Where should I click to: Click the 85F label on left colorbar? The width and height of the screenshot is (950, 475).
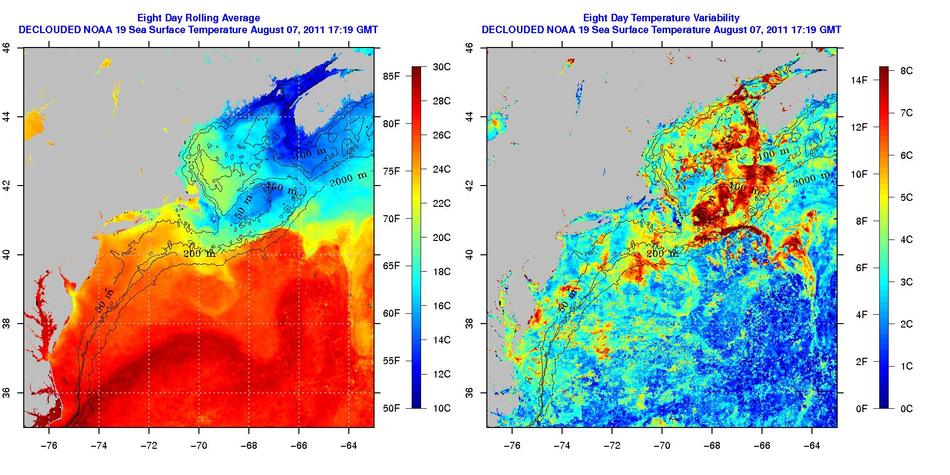coord(392,76)
